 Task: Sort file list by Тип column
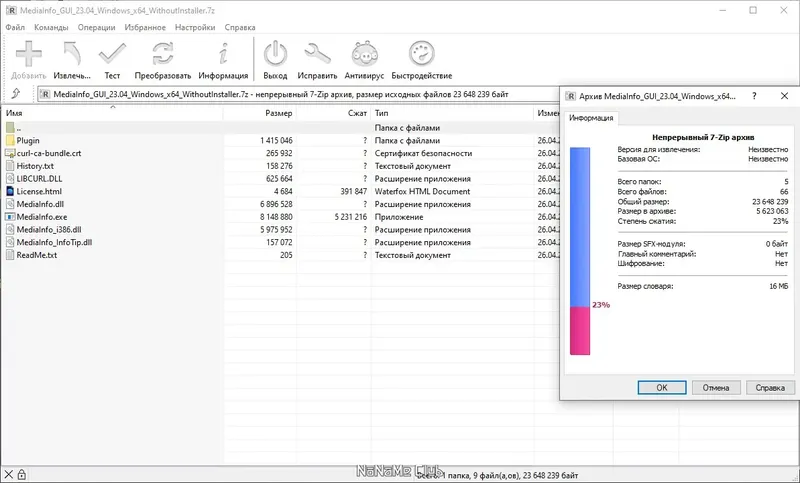pos(453,113)
